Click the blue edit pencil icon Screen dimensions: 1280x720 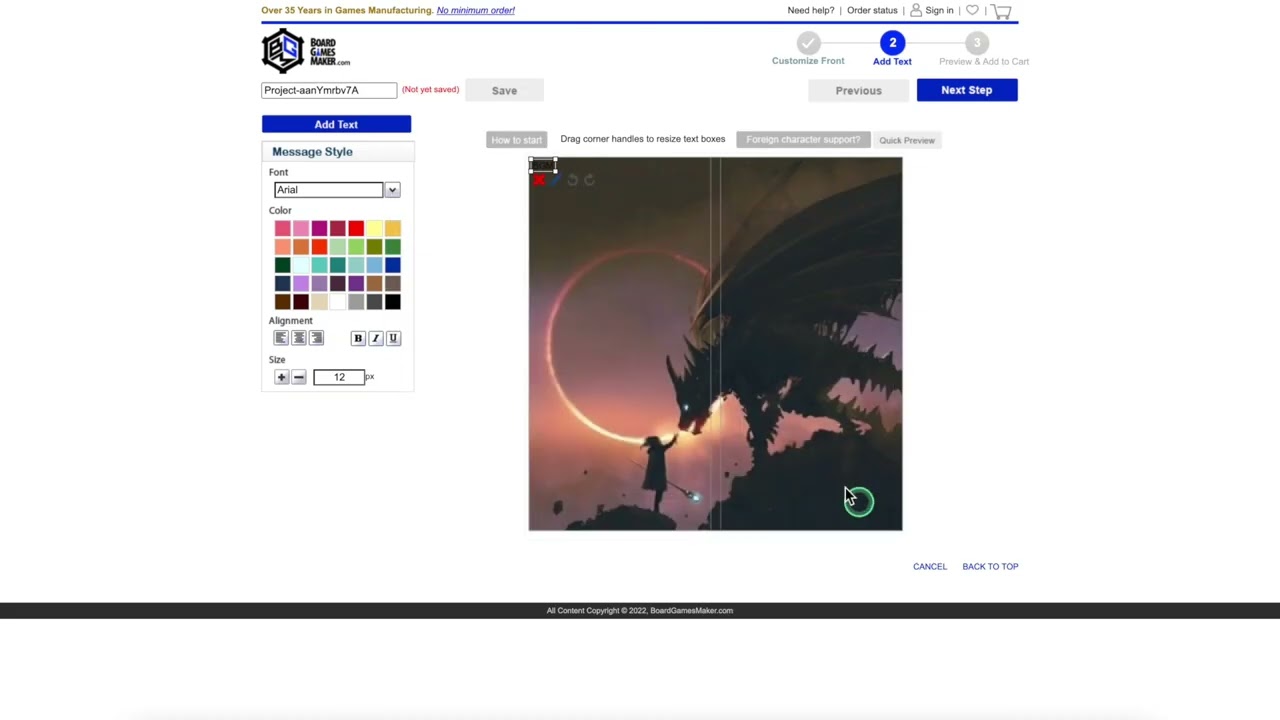[x=555, y=180]
